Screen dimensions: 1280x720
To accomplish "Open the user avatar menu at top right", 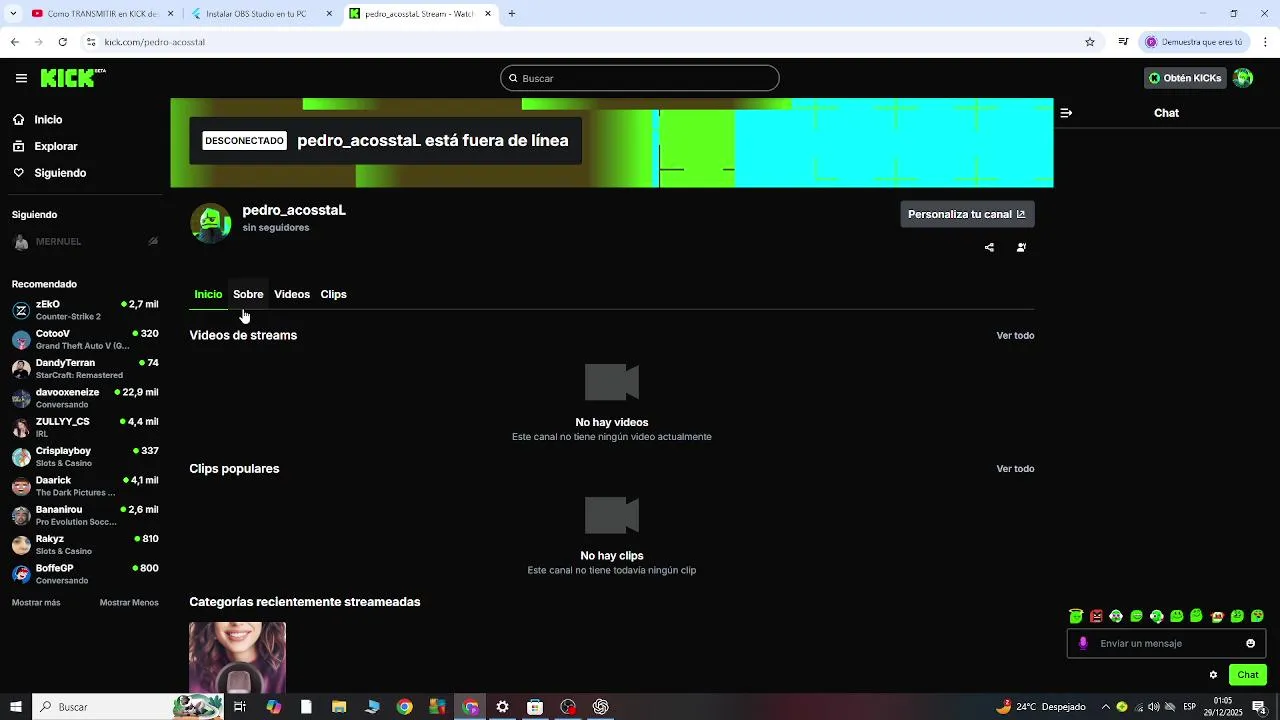I will tap(1243, 78).
